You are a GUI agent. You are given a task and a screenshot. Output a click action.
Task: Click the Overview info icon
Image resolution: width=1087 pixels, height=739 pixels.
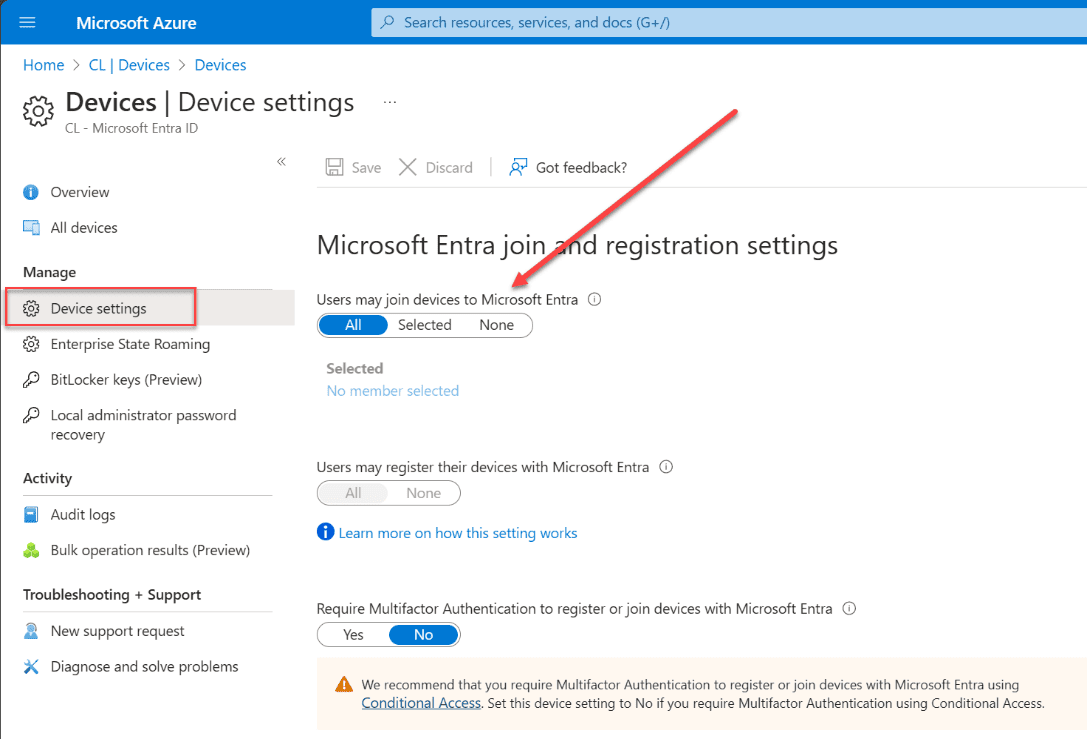31,192
